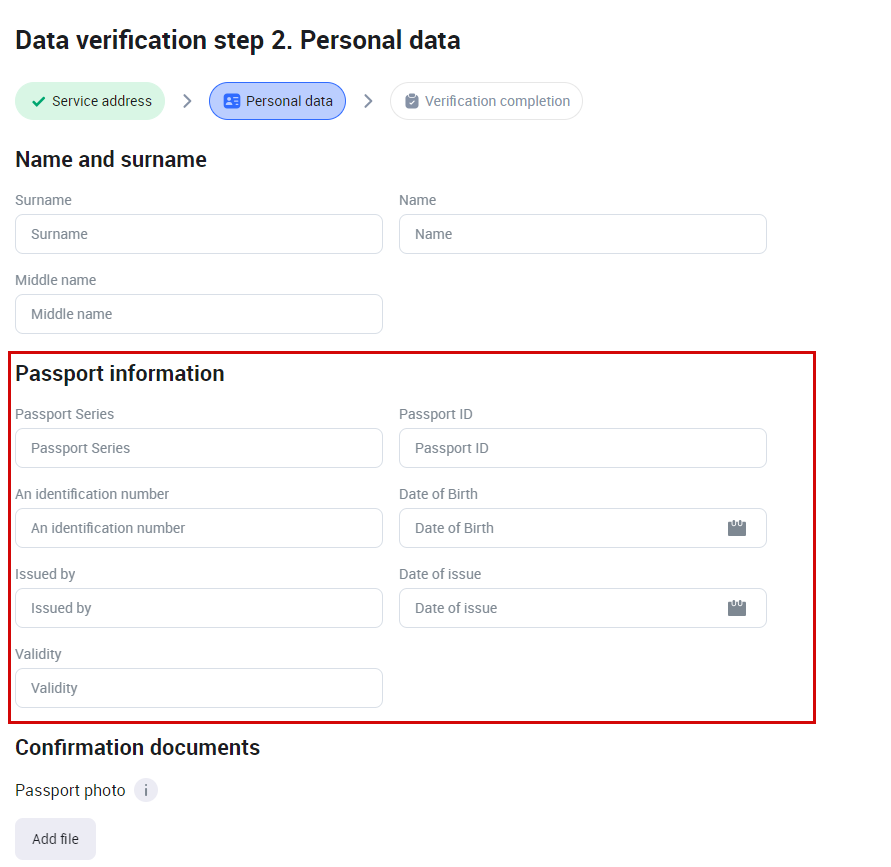Screen dimensions: 891x867
Task: Click the chevron after Service address
Action: tap(187, 101)
